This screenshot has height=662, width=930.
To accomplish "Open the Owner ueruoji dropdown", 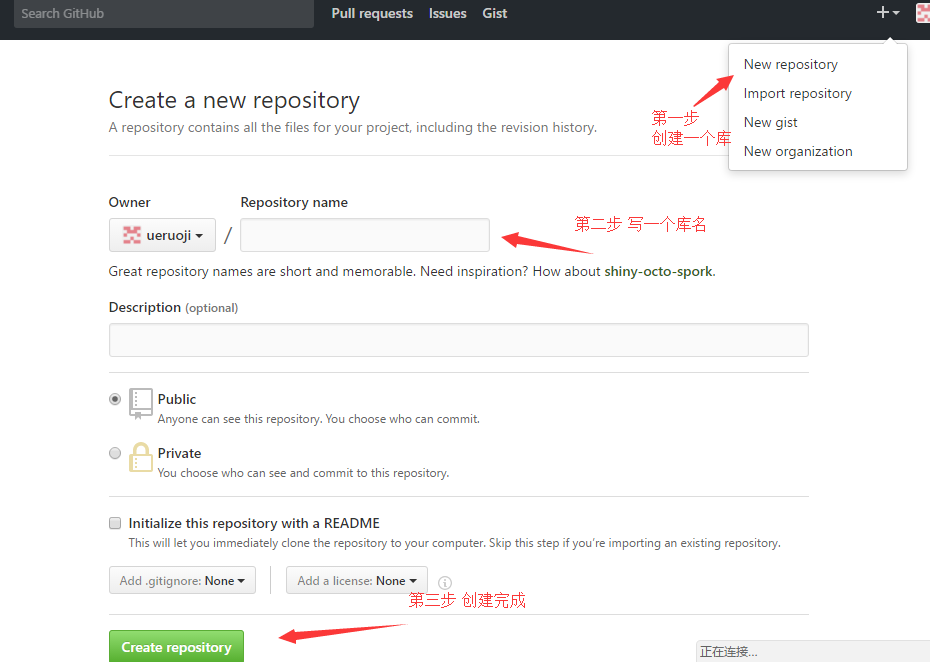I will pos(162,235).
